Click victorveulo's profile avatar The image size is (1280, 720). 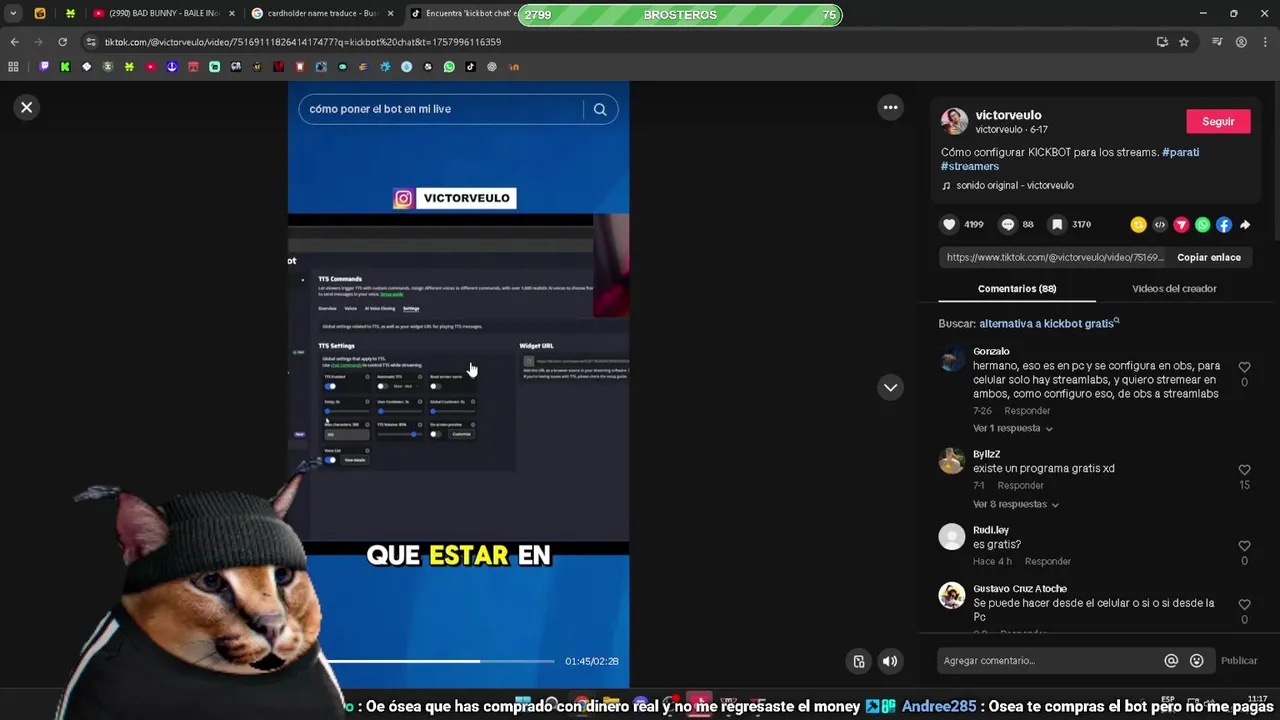[954, 122]
